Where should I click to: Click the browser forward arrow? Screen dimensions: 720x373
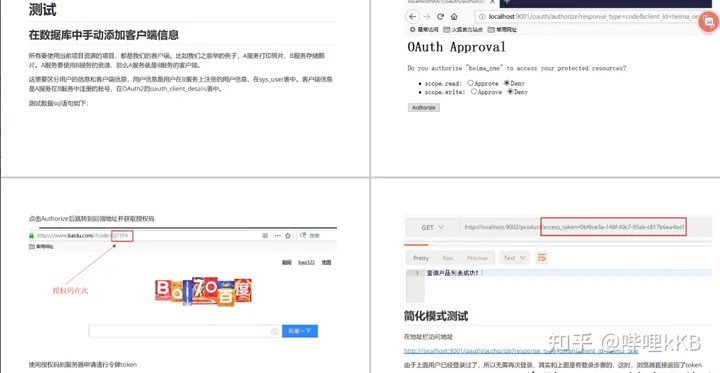tap(427, 17)
